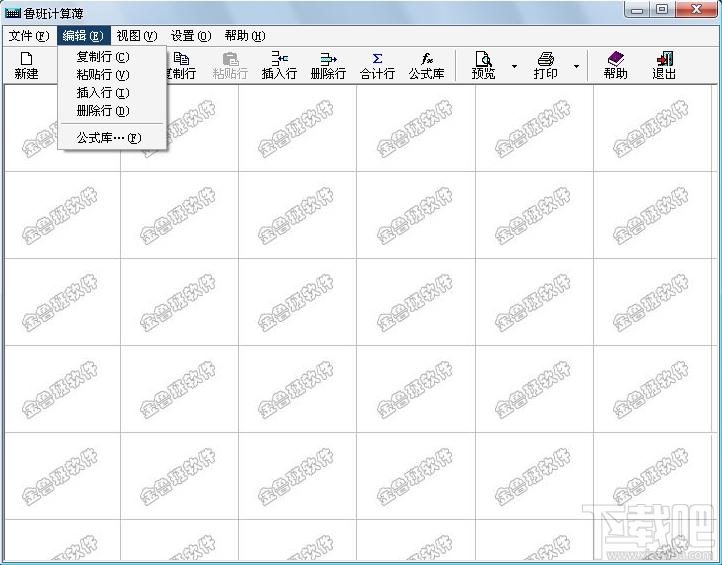Open the 帮助 help book icon

[x=616, y=58]
